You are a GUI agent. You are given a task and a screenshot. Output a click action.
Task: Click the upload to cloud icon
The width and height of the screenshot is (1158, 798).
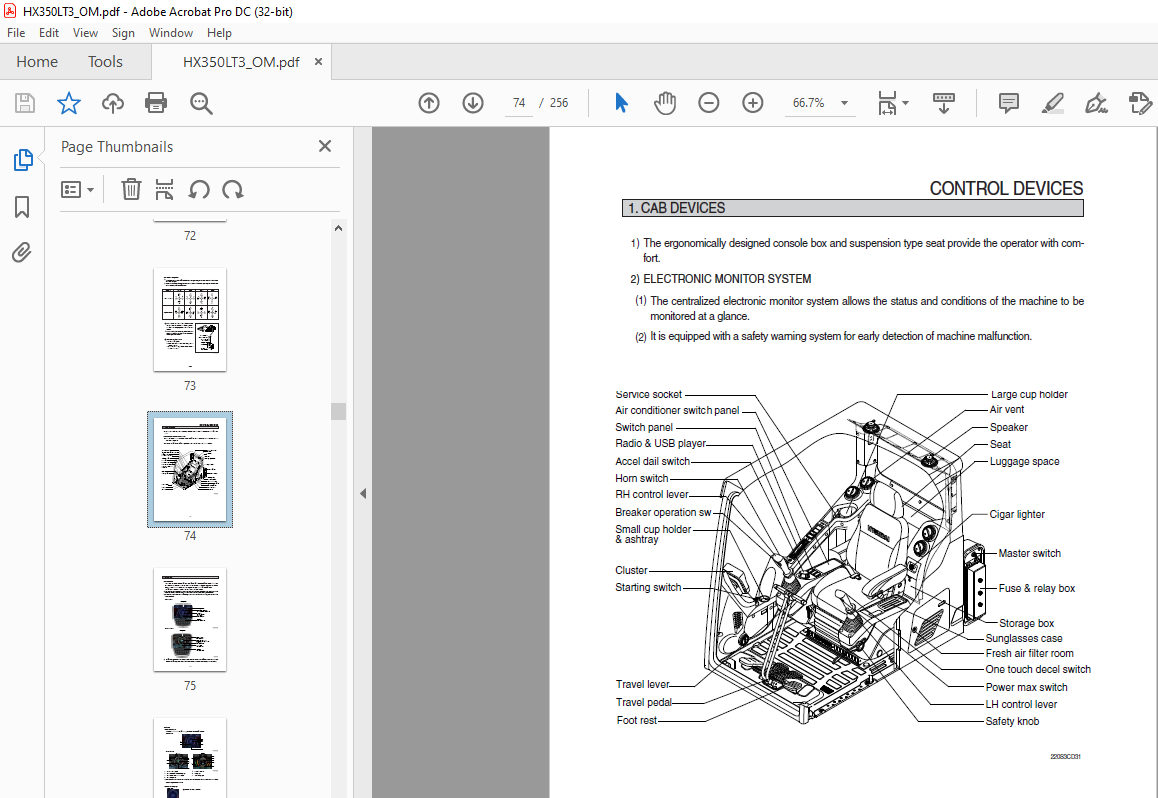coord(112,103)
